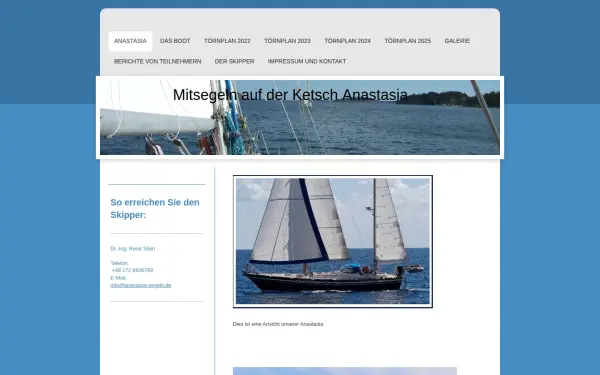Click the phone number +49 172 8606799
The image size is (600, 375).
point(132,270)
